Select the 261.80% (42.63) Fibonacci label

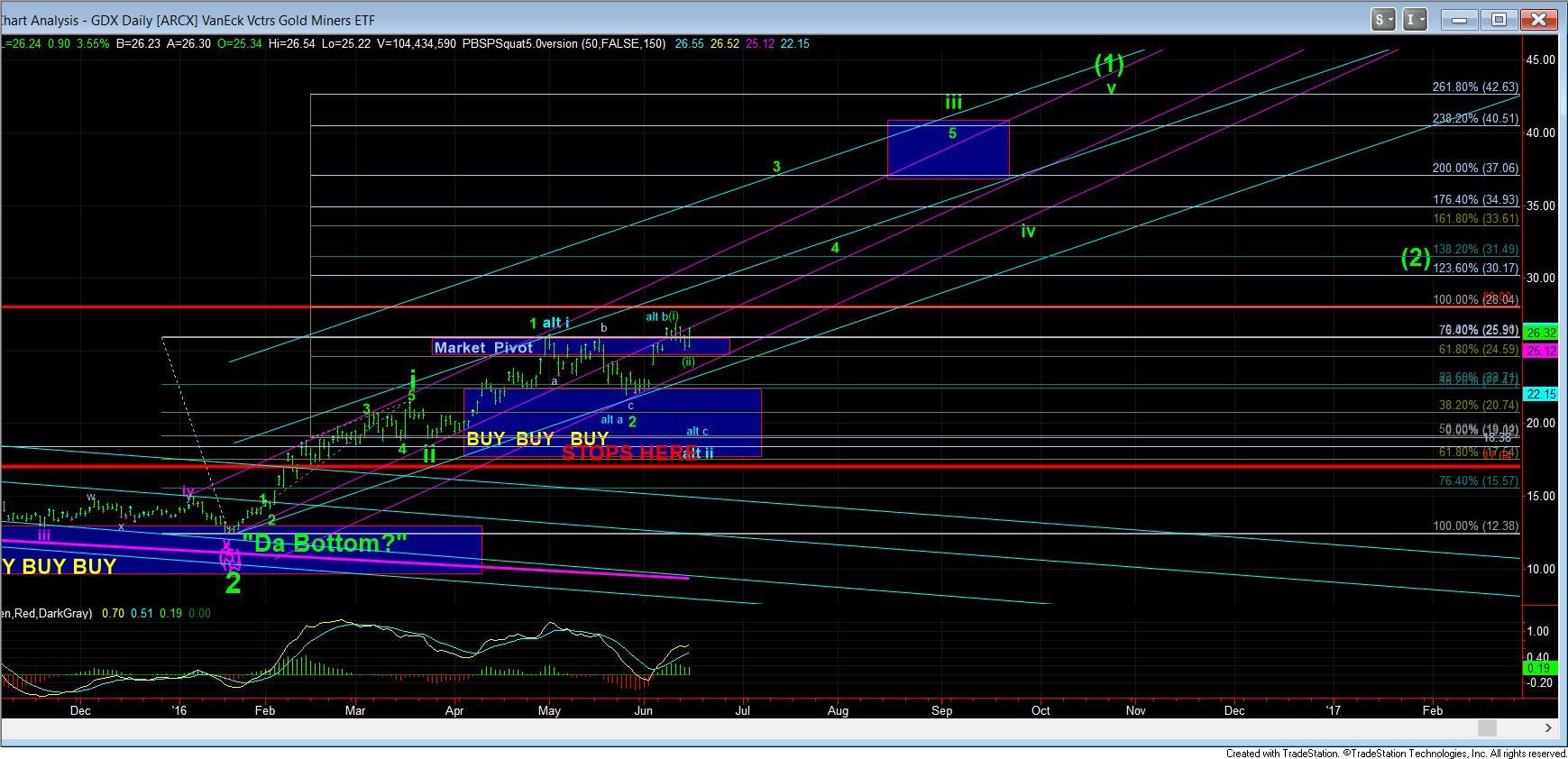1475,87
